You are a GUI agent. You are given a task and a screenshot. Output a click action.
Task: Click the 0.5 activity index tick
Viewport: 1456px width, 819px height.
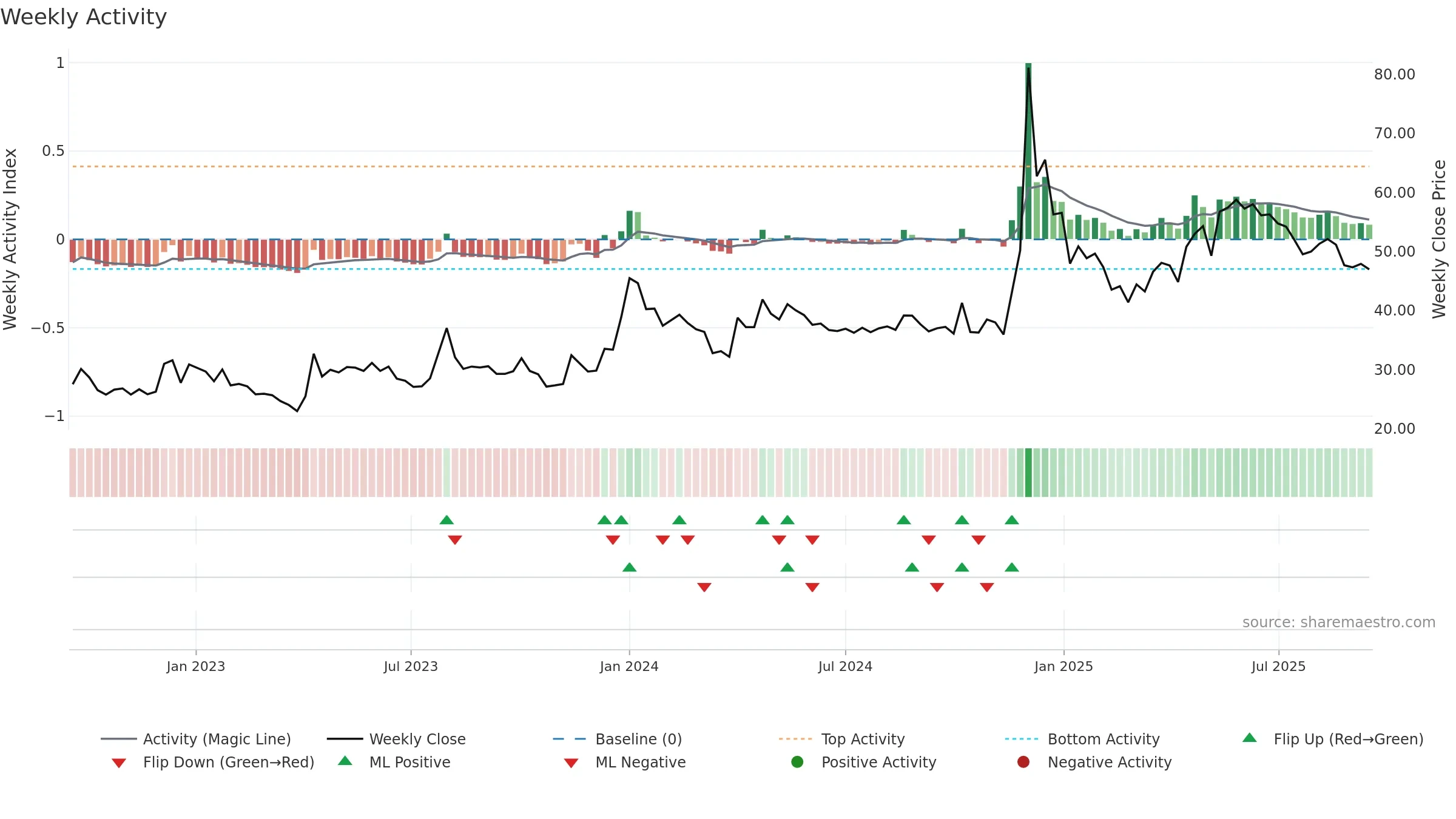(x=53, y=150)
